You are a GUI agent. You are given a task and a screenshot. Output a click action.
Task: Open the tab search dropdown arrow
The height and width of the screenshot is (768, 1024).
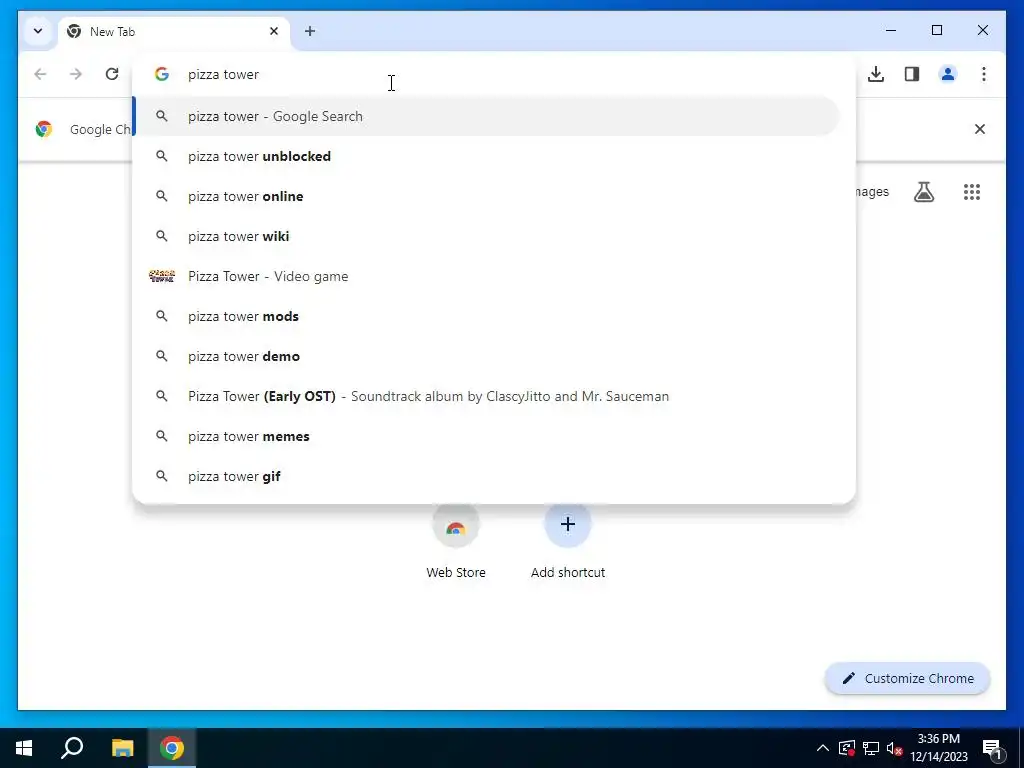[x=38, y=31]
